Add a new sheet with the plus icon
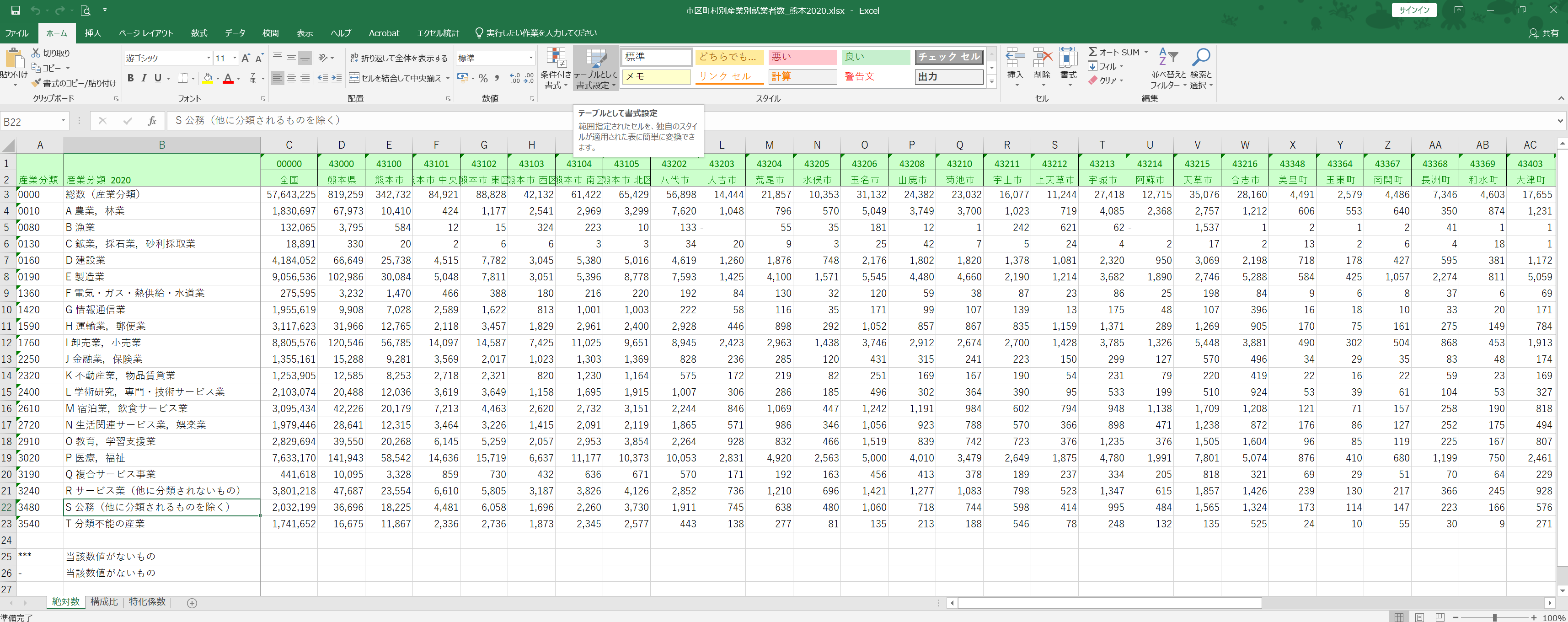This screenshot has width=1568, height=622. click(192, 603)
